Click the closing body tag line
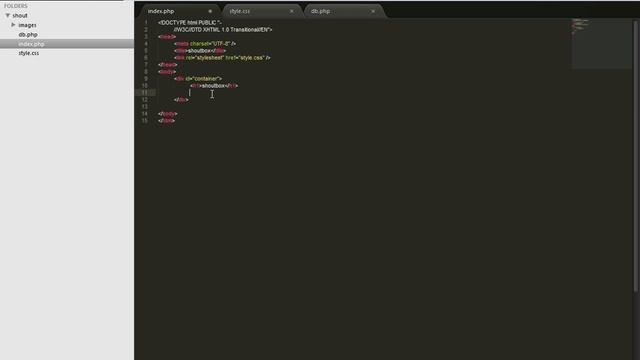The width and height of the screenshot is (640, 360). [168, 114]
